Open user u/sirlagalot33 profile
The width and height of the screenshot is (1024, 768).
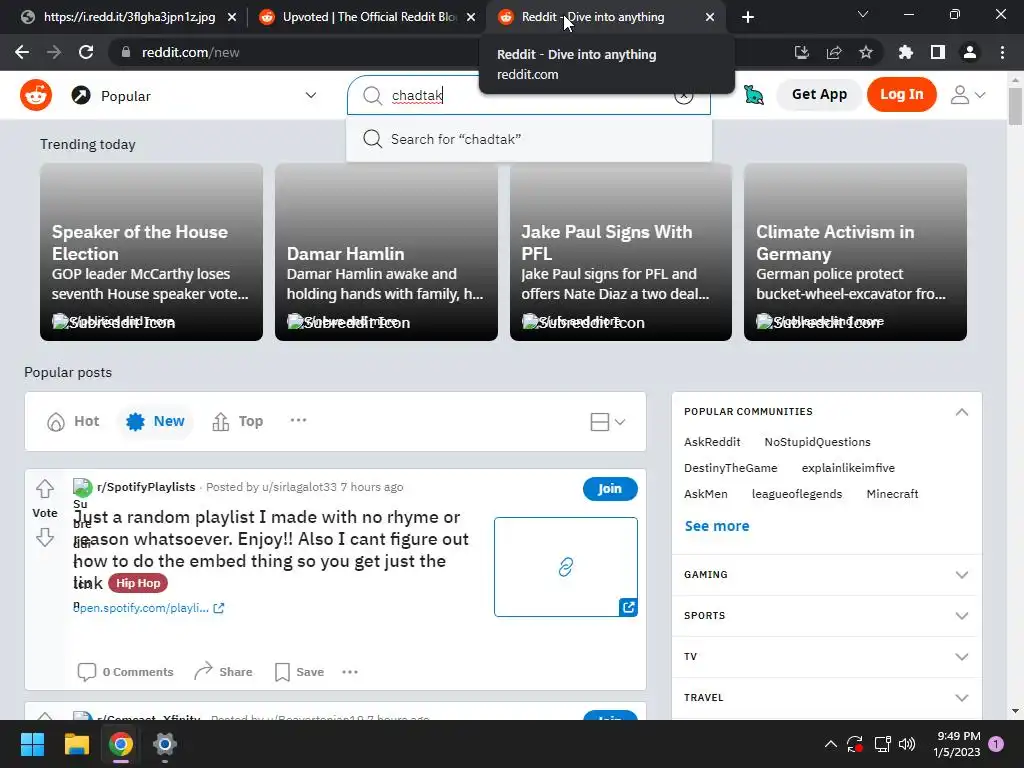(299, 487)
